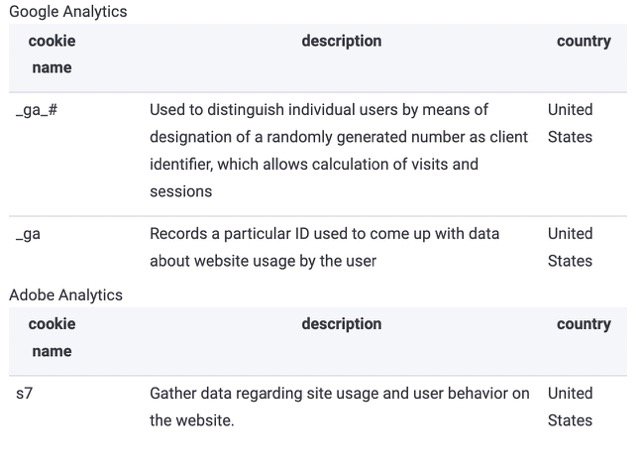Click United States in the _ga_# row
The width and height of the screenshot is (640, 471).
tap(570, 123)
